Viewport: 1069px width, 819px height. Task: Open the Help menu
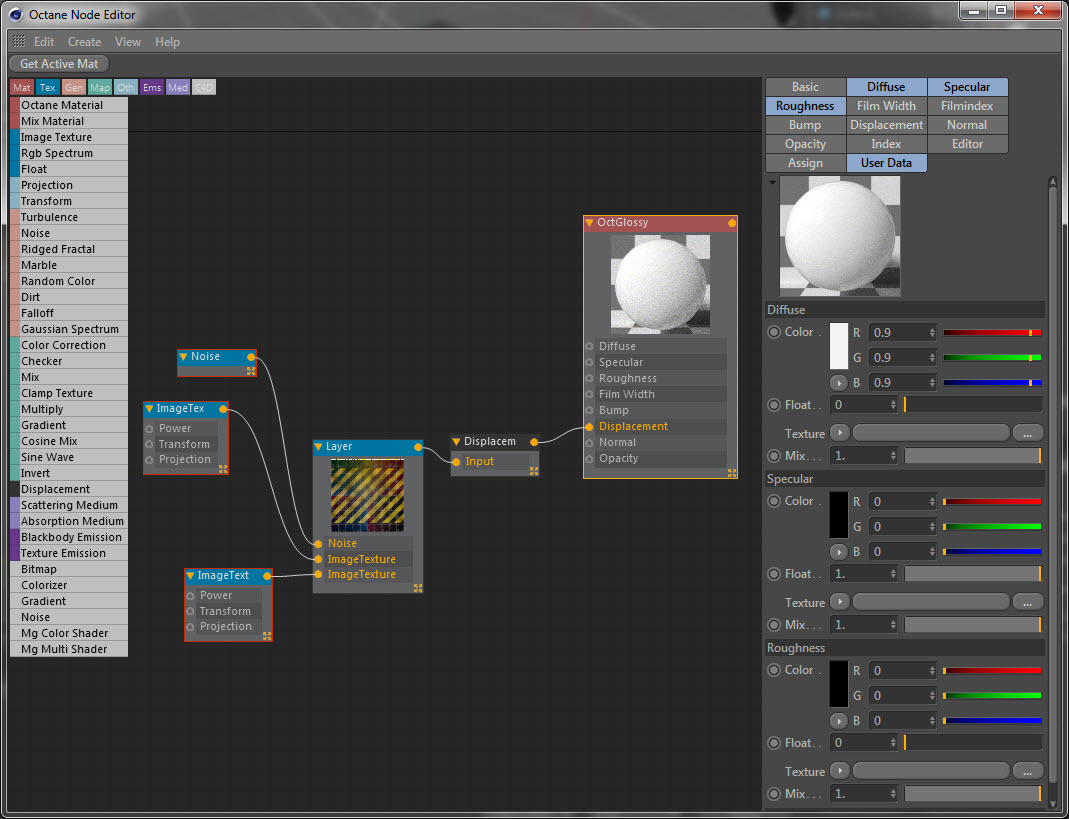point(167,42)
